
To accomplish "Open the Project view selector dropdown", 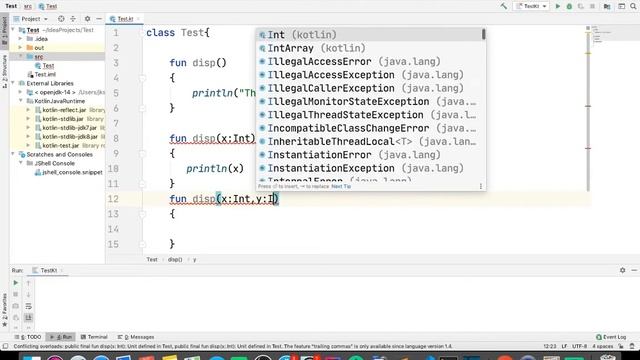I will pos(31,19).
